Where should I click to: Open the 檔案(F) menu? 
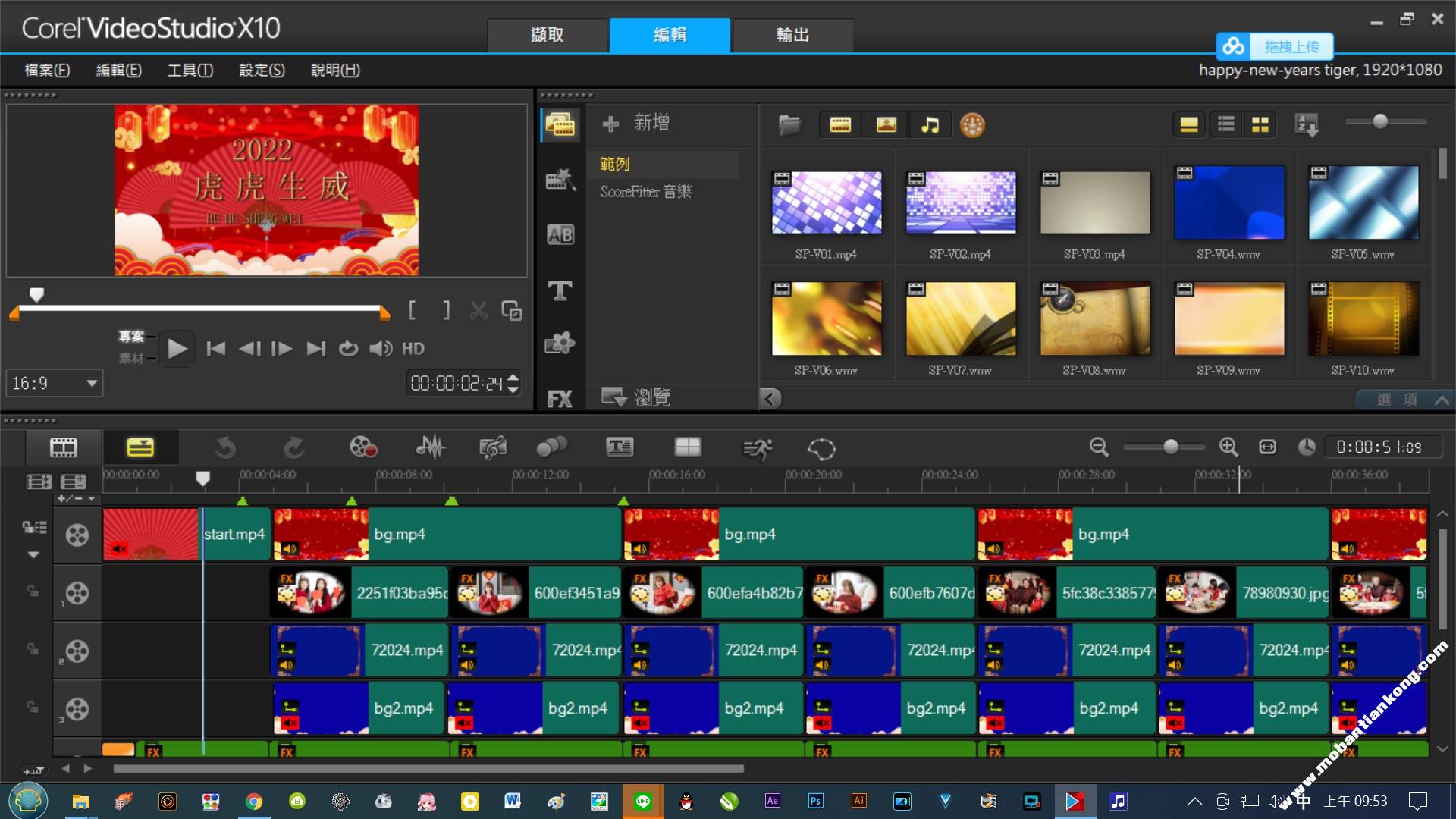(x=47, y=70)
